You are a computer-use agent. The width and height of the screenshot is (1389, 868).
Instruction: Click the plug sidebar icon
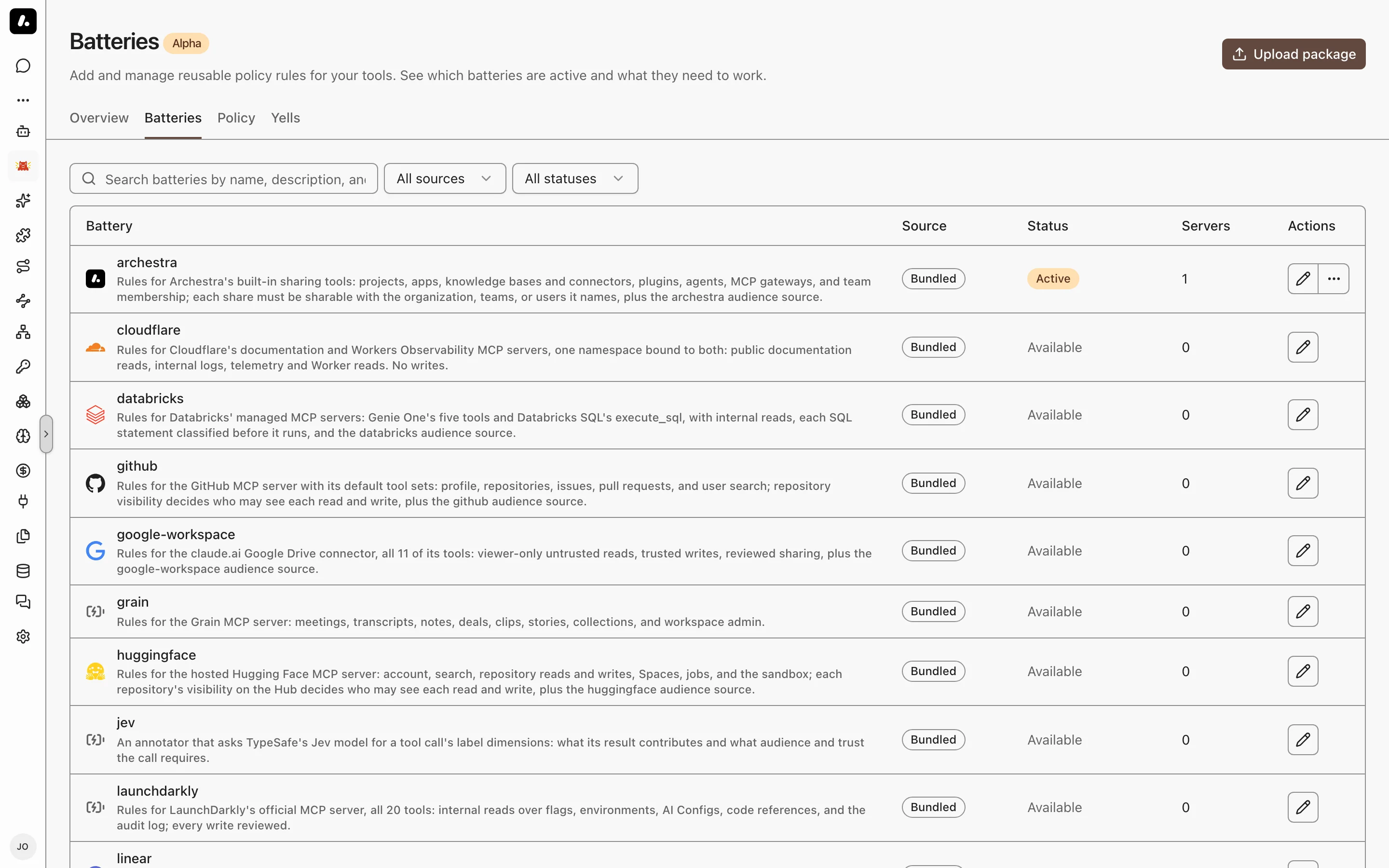pyautogui.click(x=23, y=502)
